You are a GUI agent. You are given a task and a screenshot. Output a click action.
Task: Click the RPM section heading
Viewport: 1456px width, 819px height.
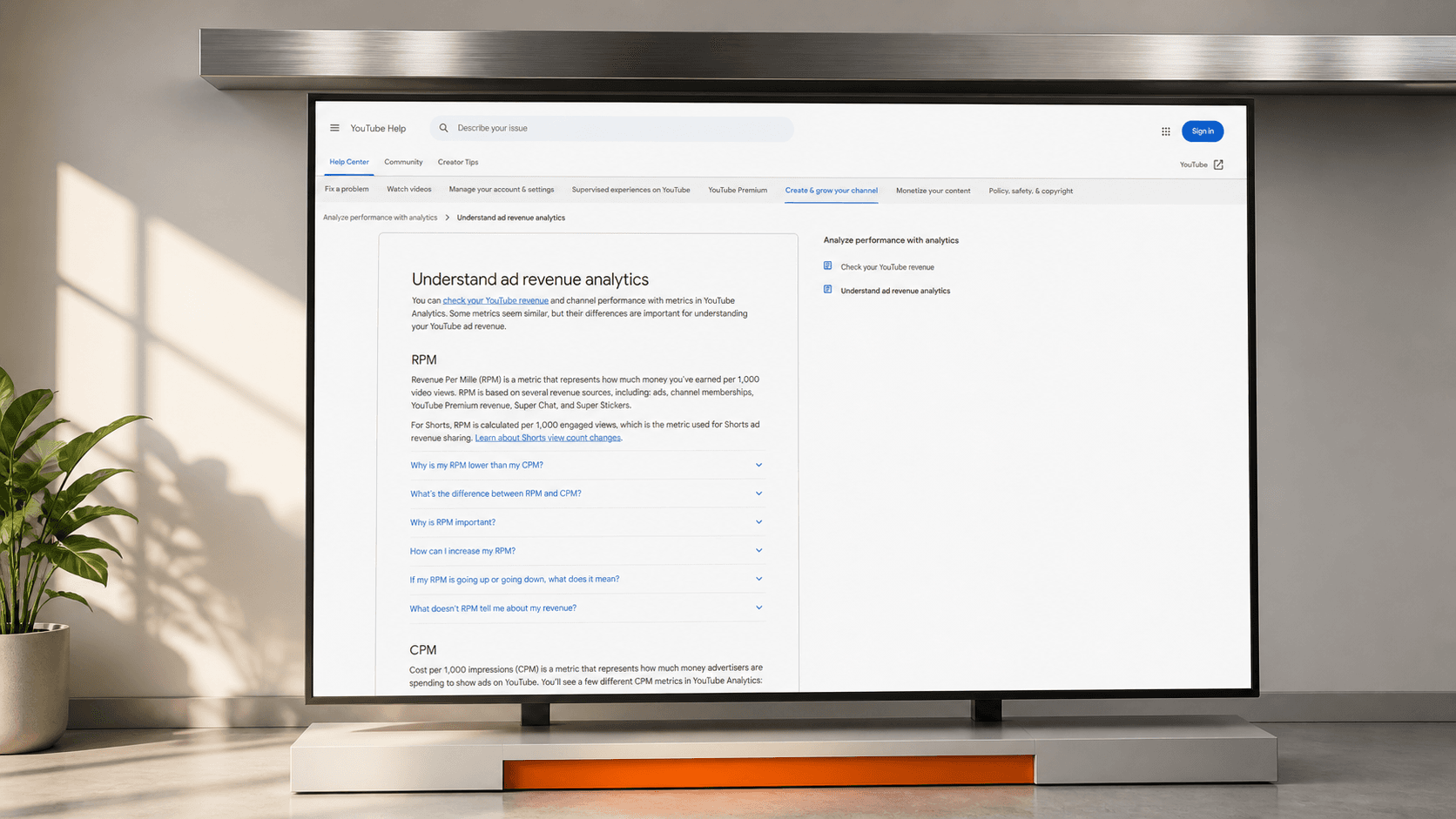click(x=424, y=359)
